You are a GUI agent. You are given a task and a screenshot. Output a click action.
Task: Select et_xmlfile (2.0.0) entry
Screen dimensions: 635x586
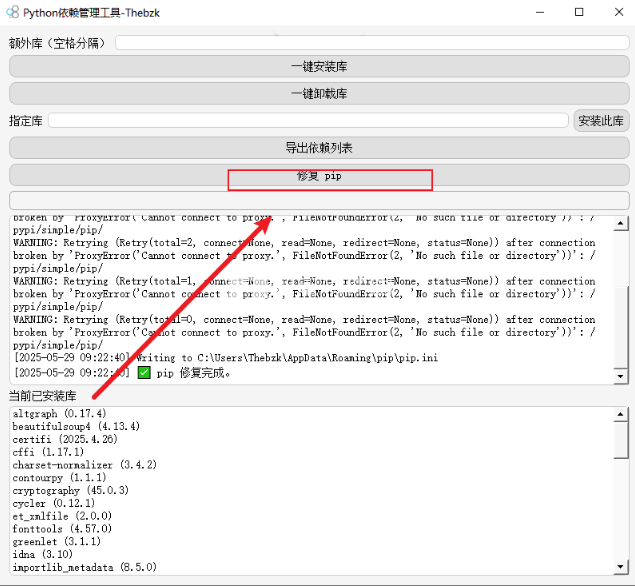(x=62, y=516)
